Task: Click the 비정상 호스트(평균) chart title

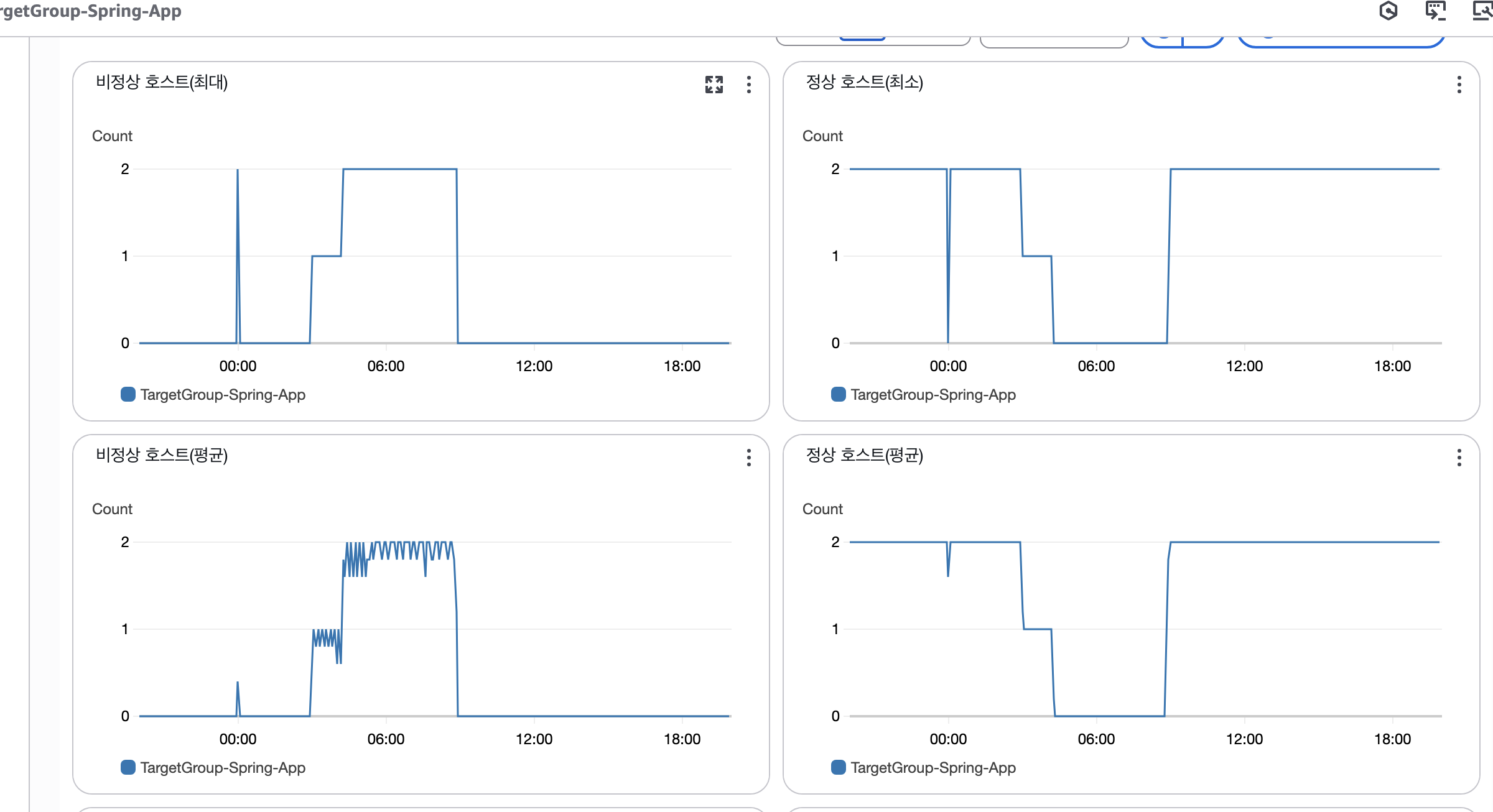Action: 162,455
